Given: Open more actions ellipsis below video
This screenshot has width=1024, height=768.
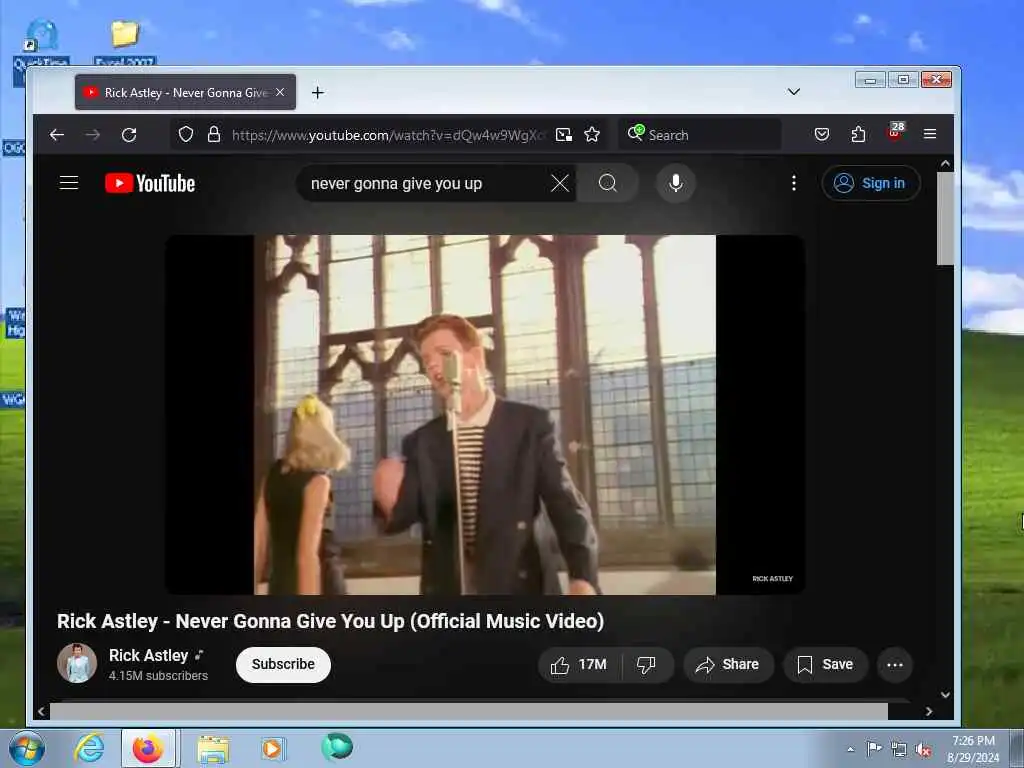Looking at the screenshot, I should coord(895,665).
